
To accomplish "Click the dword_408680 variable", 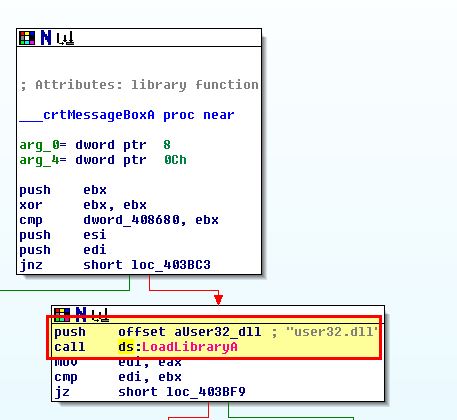I will 131,220.
